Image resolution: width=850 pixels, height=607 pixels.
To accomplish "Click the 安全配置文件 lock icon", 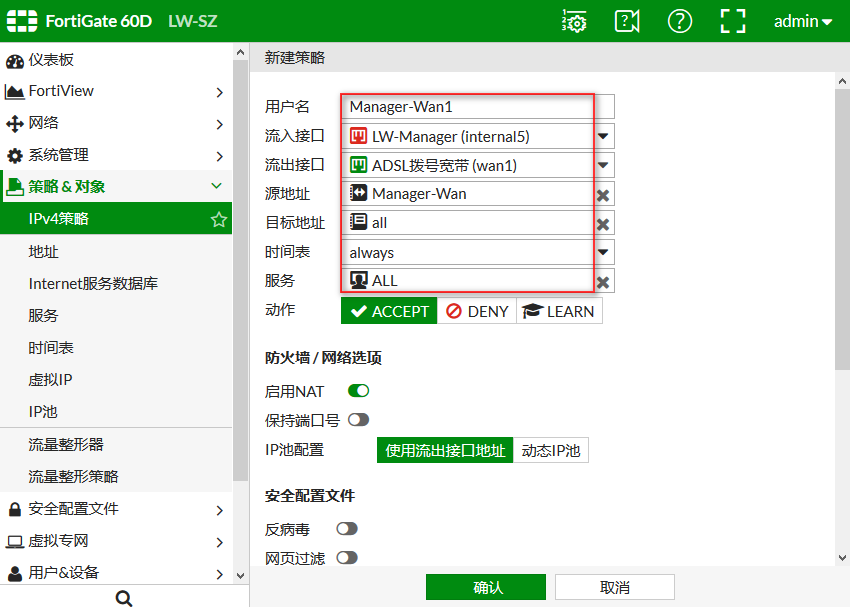I will (15, 509).
